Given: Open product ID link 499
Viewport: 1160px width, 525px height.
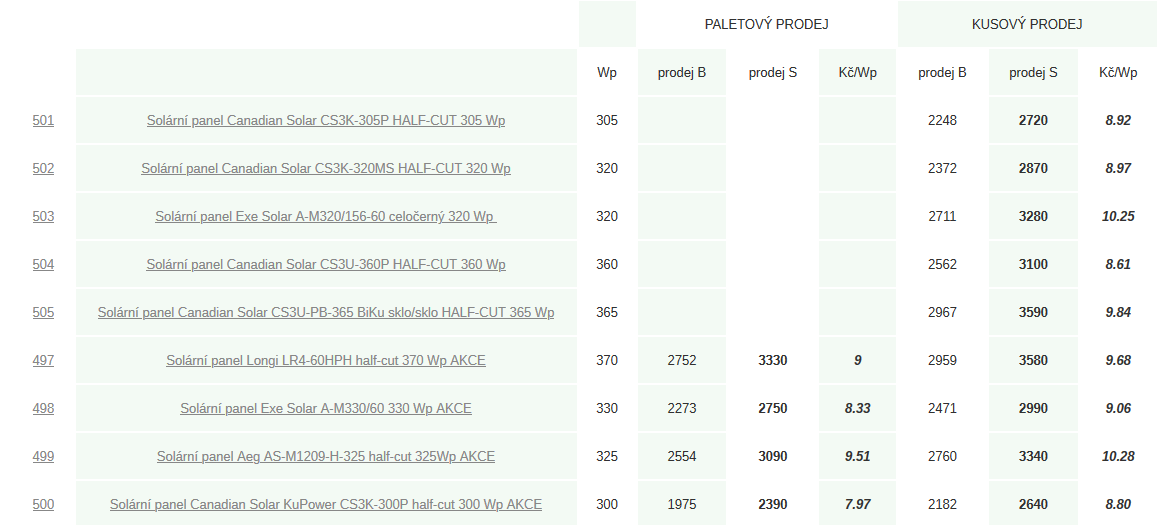Looking at the screenshot, I should 43,456.
